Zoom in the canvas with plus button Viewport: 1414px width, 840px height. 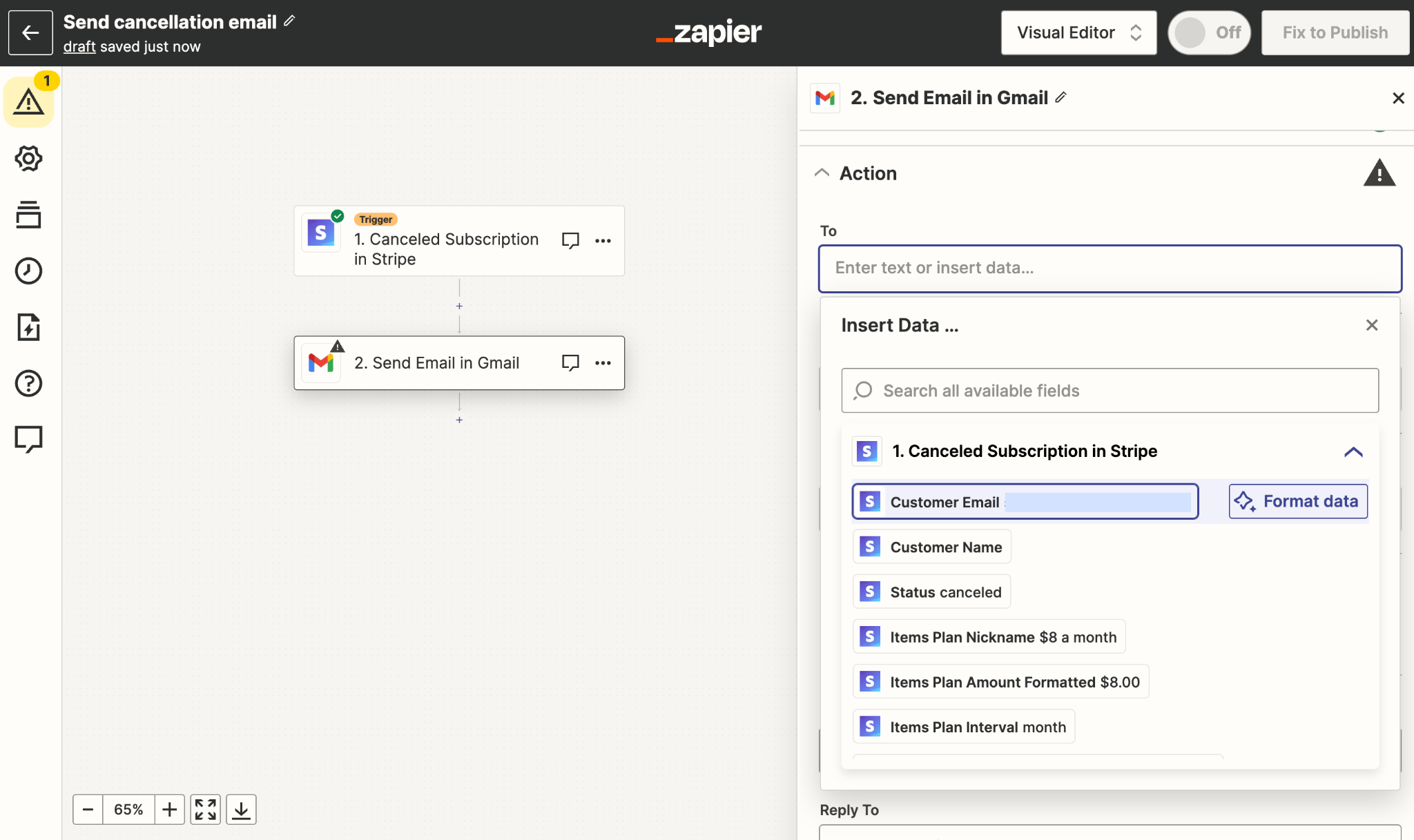click(x=170, y=810)
